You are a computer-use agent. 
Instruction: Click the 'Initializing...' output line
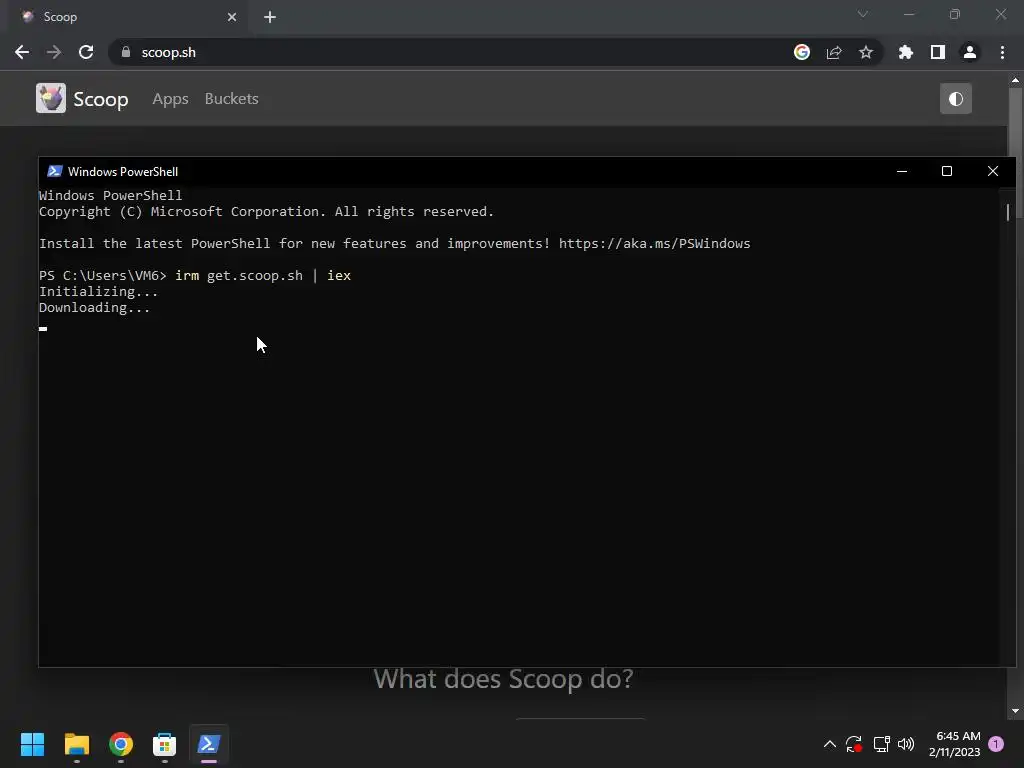(x=99, y=292)
